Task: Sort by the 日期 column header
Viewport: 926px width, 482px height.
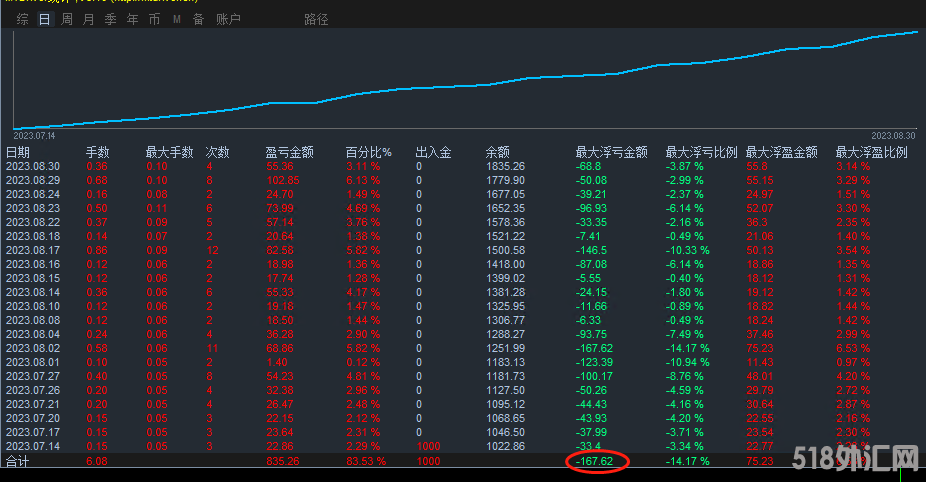Action: [18, 152]
